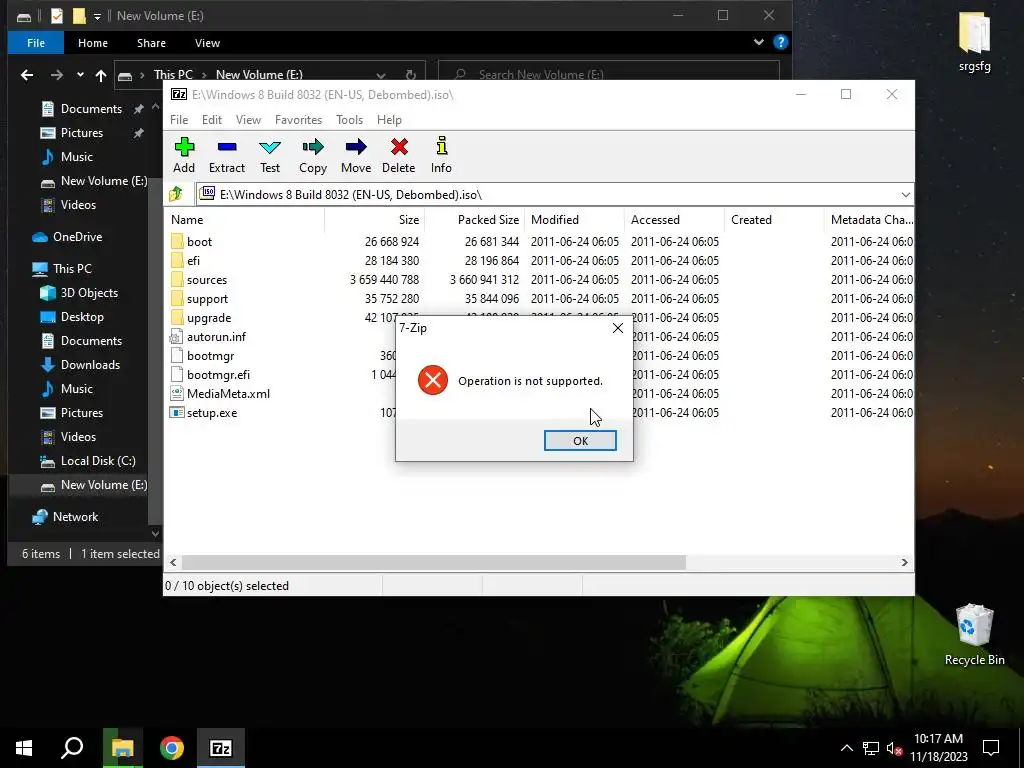Click the Delete toolbar icon
Screen dimensions: 1024x768
pos(398,155)
